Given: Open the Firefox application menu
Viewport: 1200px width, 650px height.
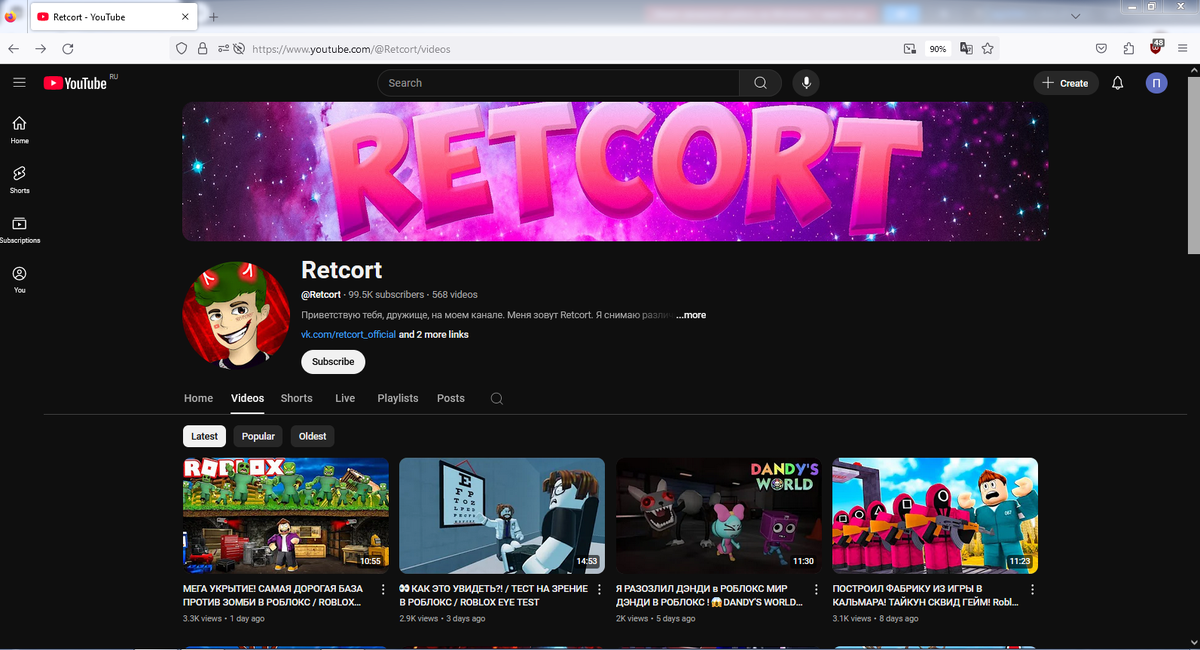Looking at the screenshot, I should click(x=1183, y=48).
